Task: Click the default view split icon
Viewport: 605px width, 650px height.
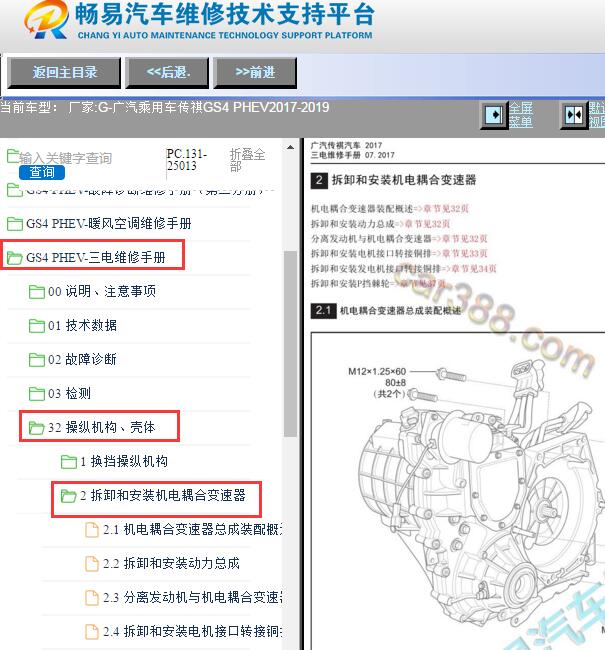Action: click(574, 115)
